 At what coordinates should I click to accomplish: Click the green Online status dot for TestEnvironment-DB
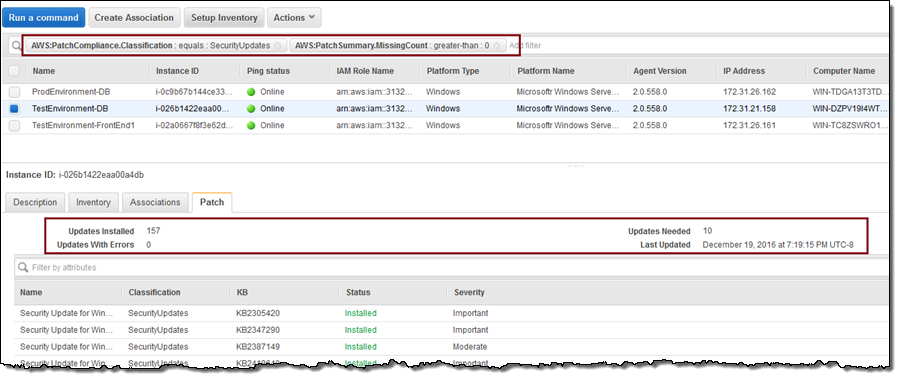click(251, 109)
